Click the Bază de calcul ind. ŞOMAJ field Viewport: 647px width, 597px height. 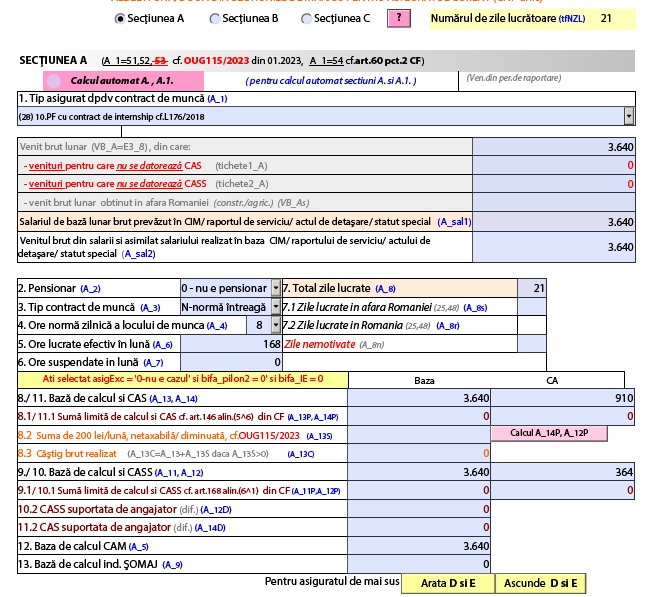click(419, 564)
